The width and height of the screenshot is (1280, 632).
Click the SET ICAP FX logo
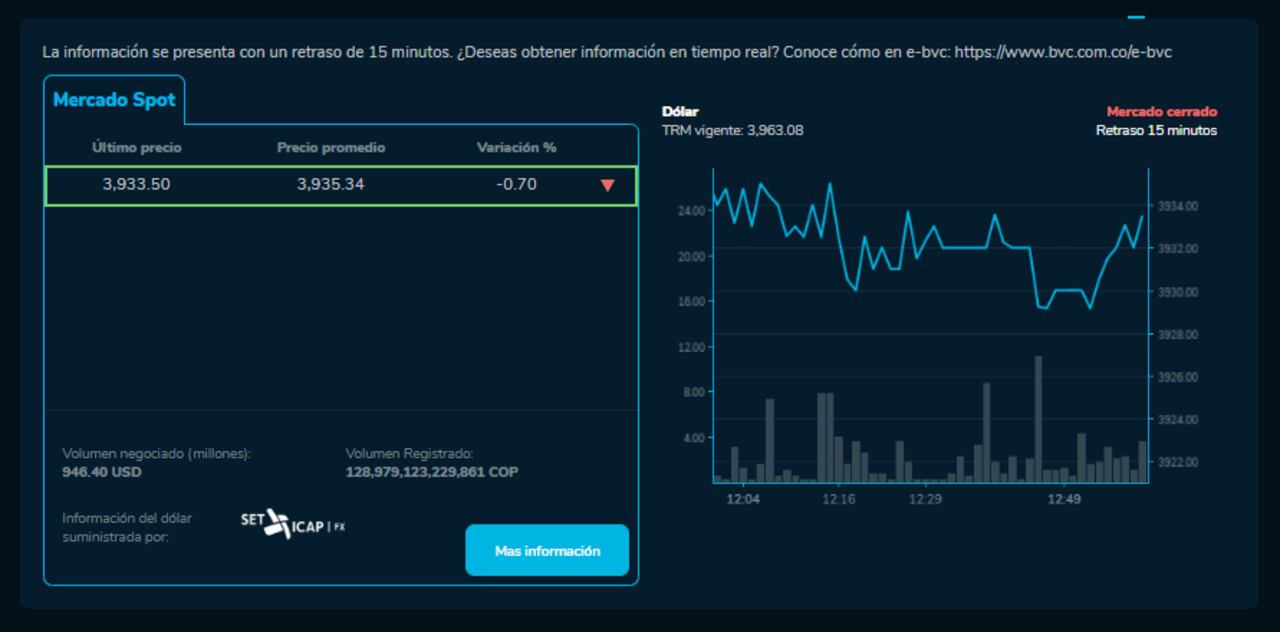[x=293, y=523]
